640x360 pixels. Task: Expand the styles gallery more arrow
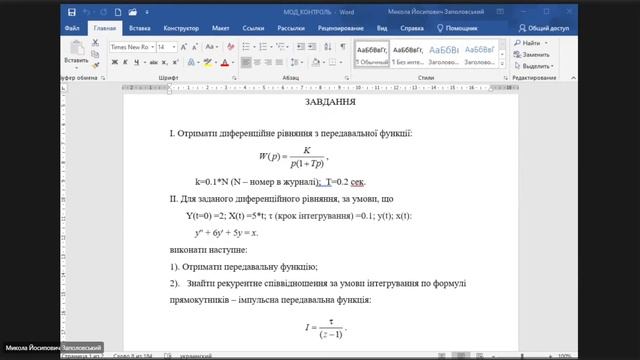click(x=502, y=64)
